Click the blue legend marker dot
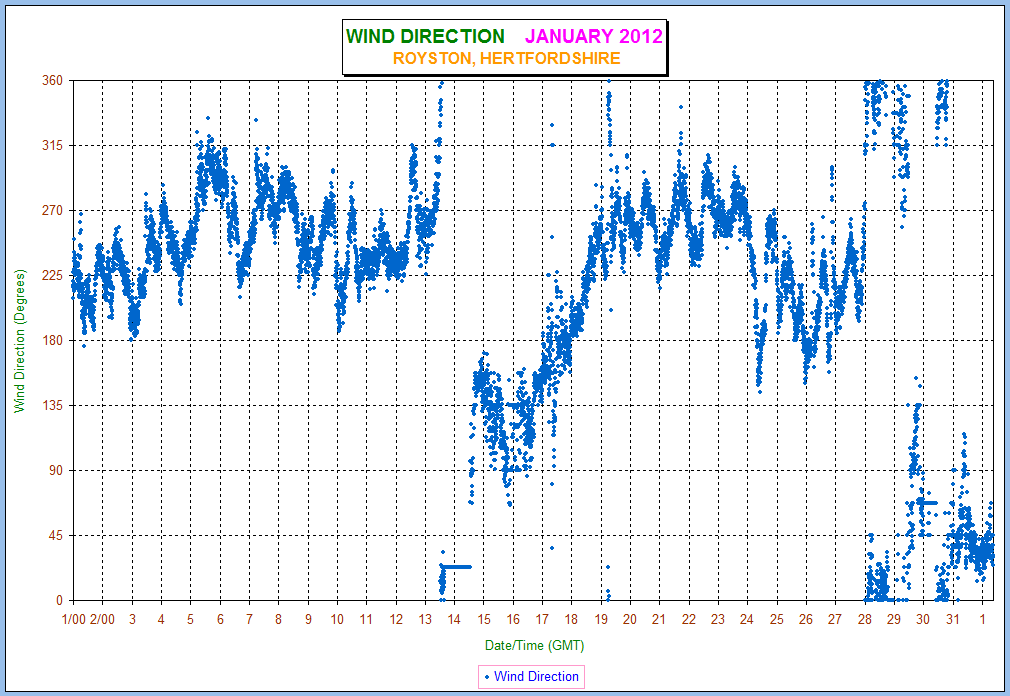The image size is (1010, 696). [x=487, y=677]
